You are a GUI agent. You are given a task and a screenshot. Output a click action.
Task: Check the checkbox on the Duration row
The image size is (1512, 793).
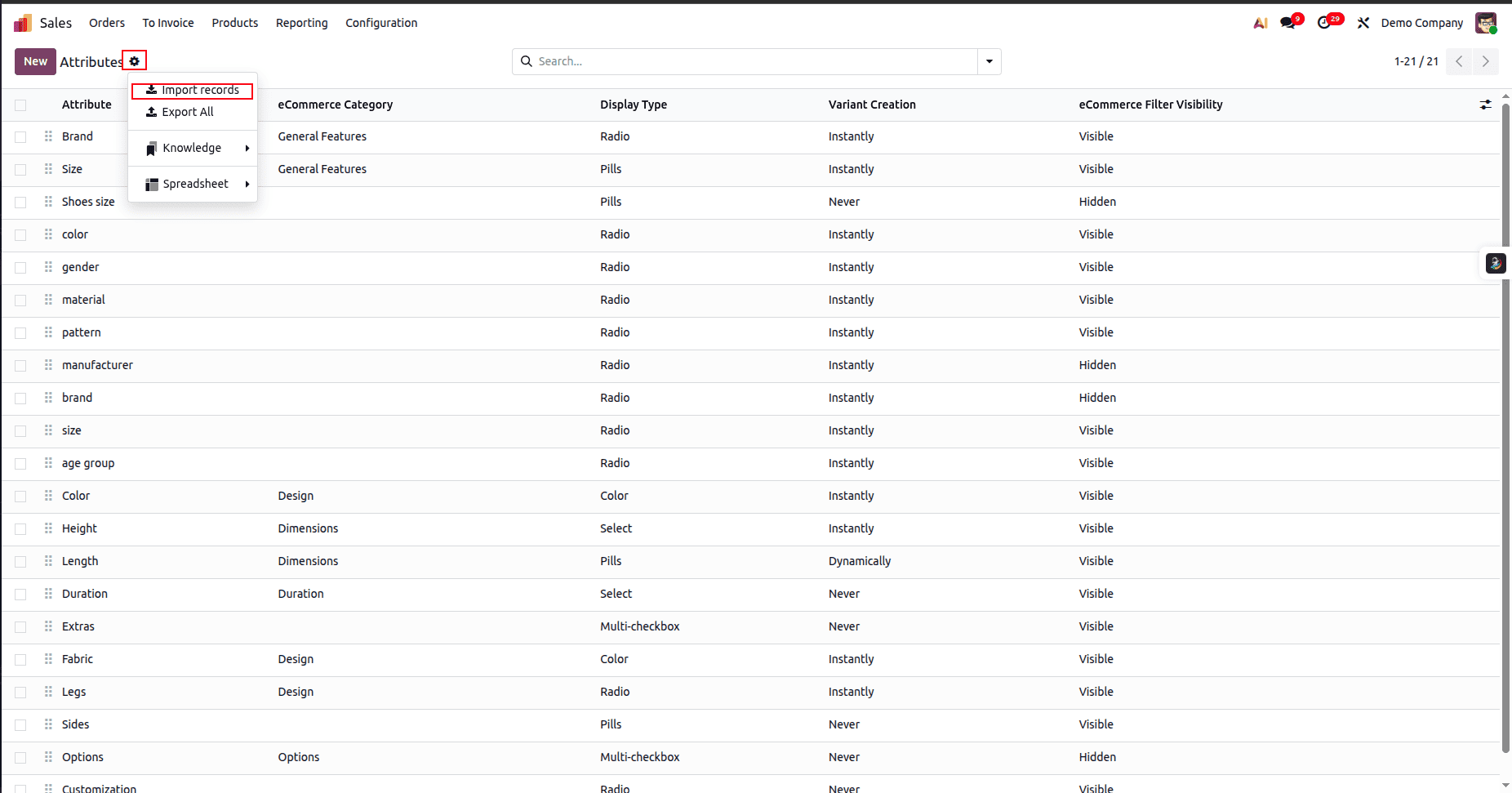pyautogui.click(x=20, y=594)
